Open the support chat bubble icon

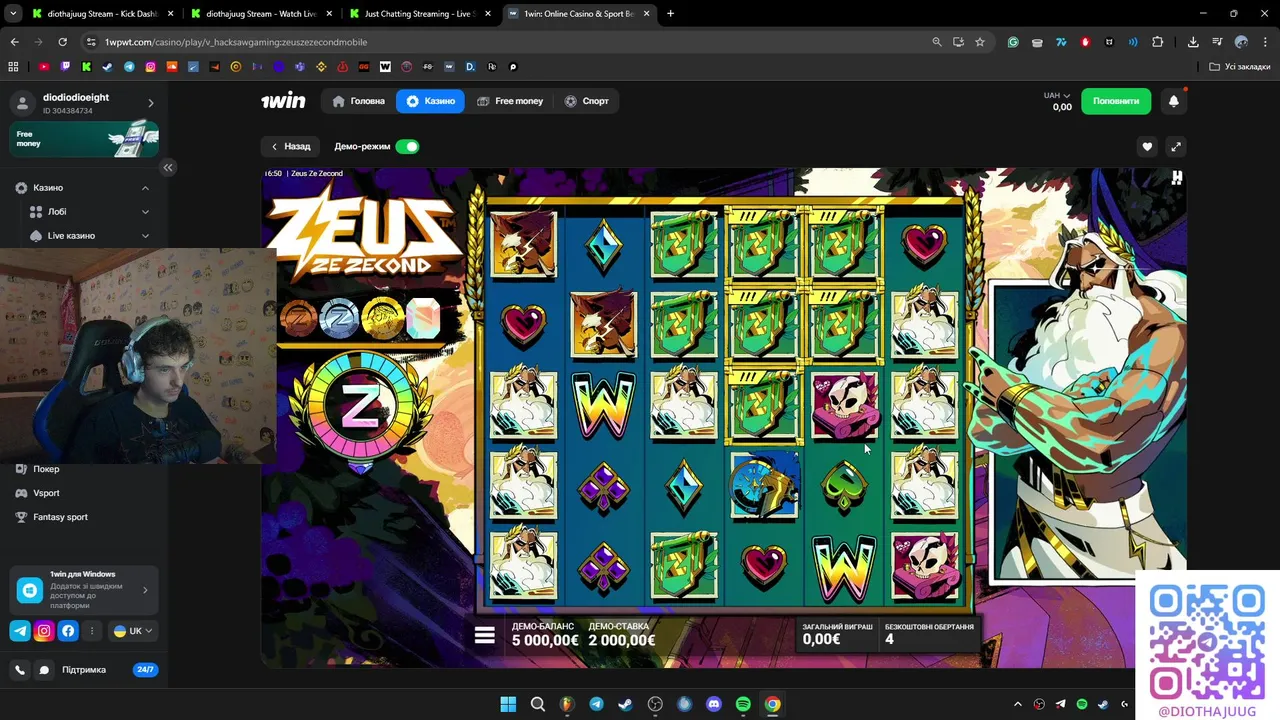point(44,670)
